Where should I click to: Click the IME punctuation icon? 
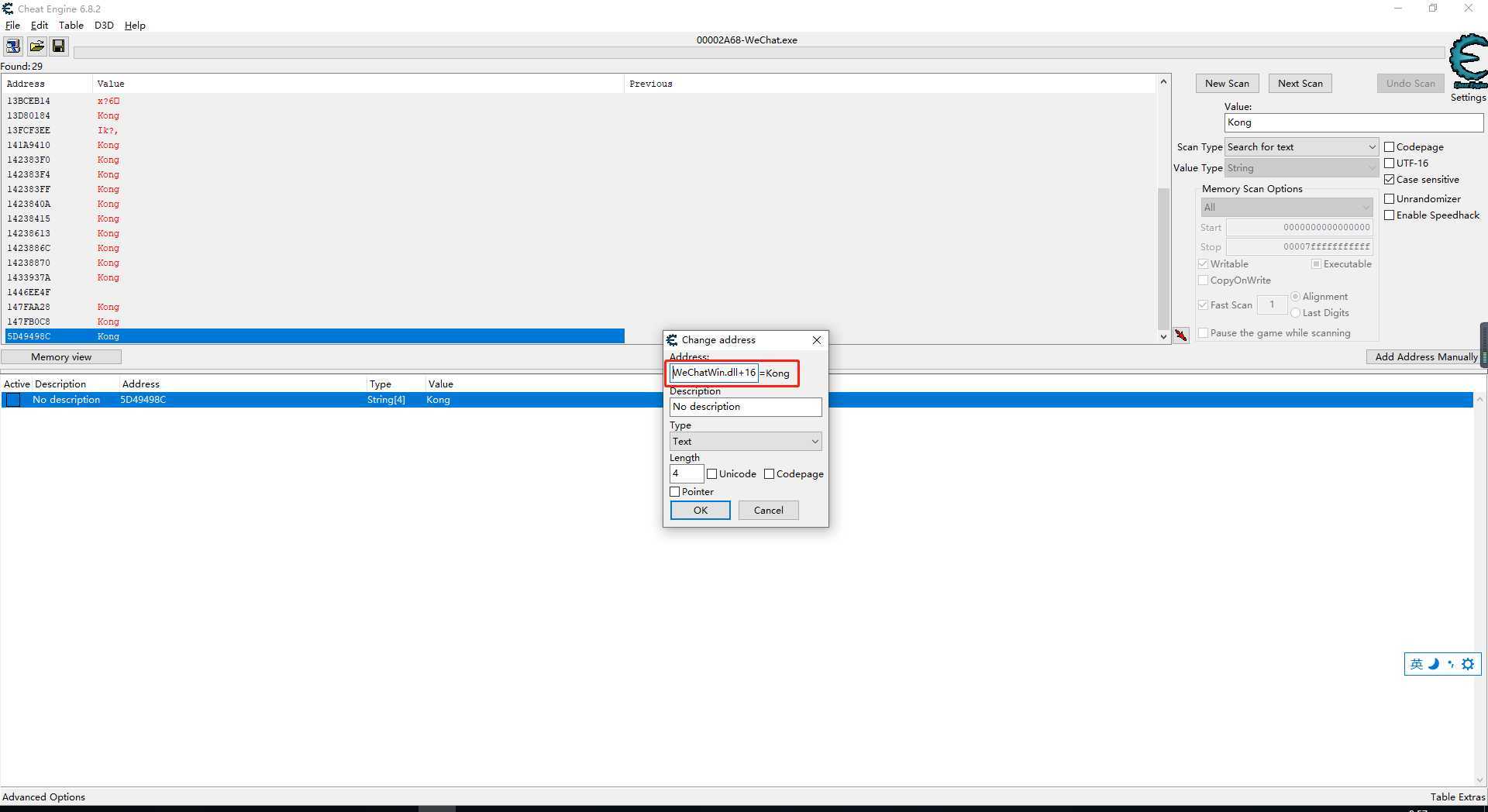coord(1451,664)
